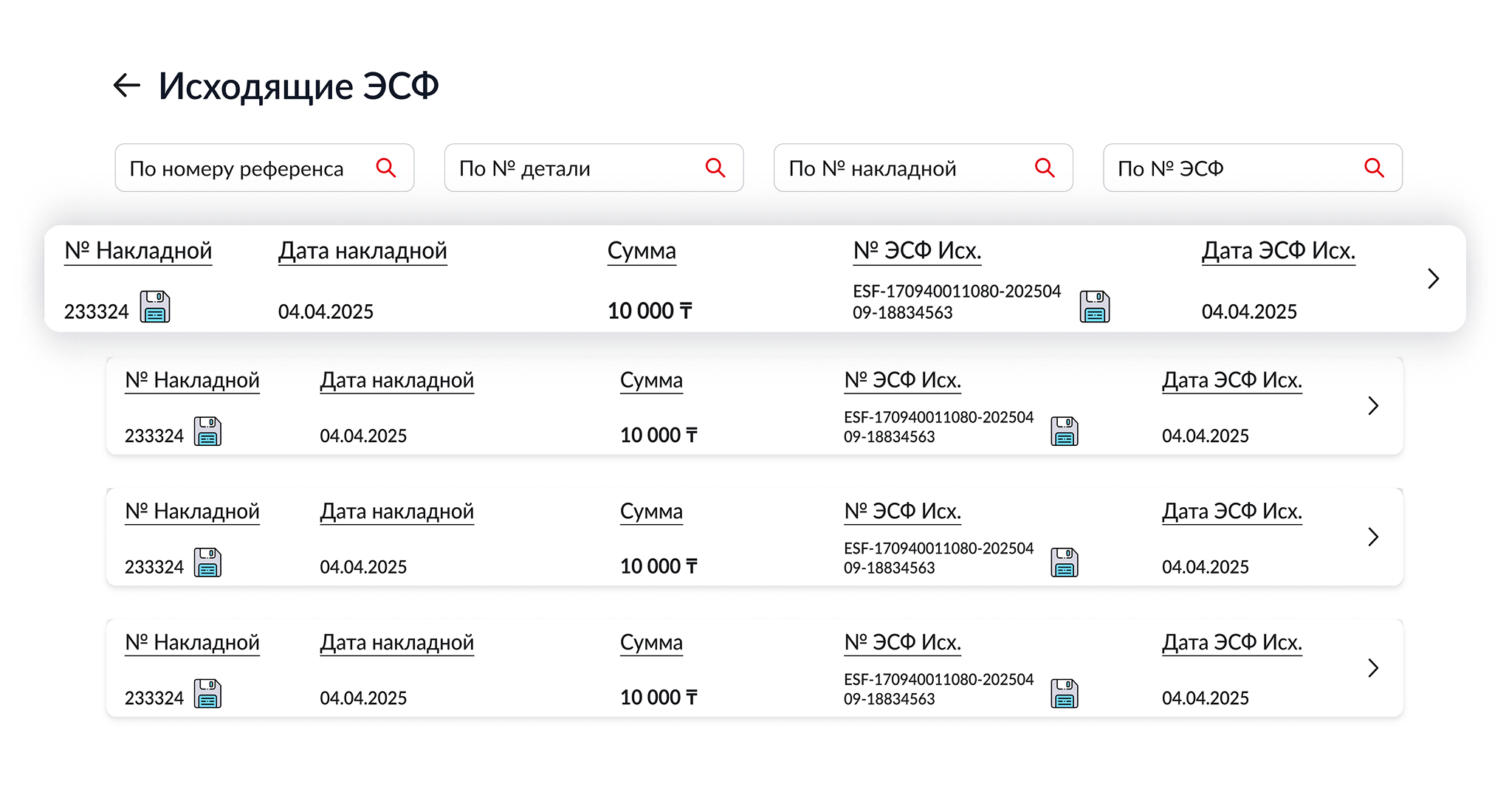
Task: Click save icon next to 233324 in second row
Action: point(207,432)
